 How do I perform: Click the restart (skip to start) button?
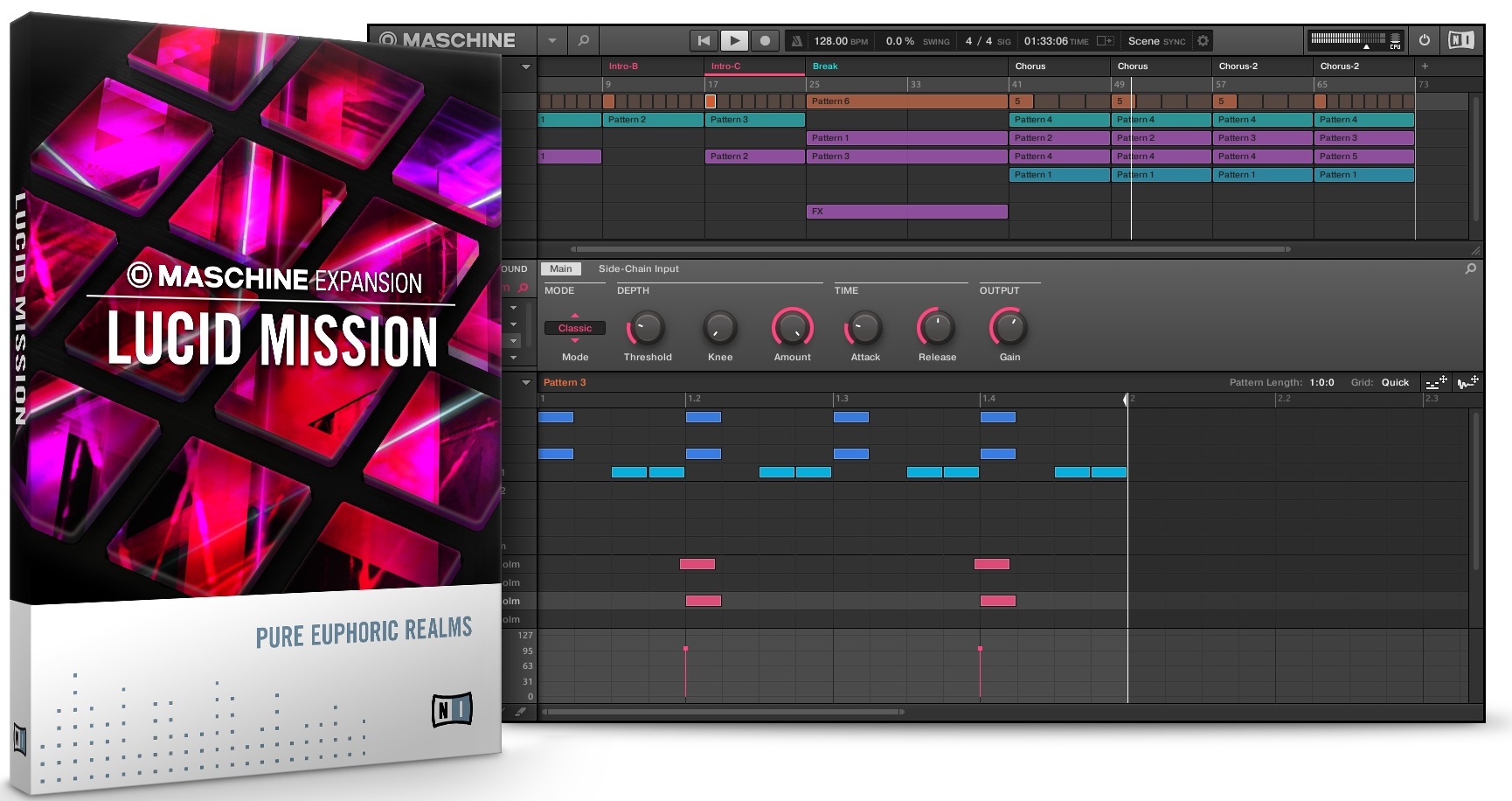tap(704, 40)
